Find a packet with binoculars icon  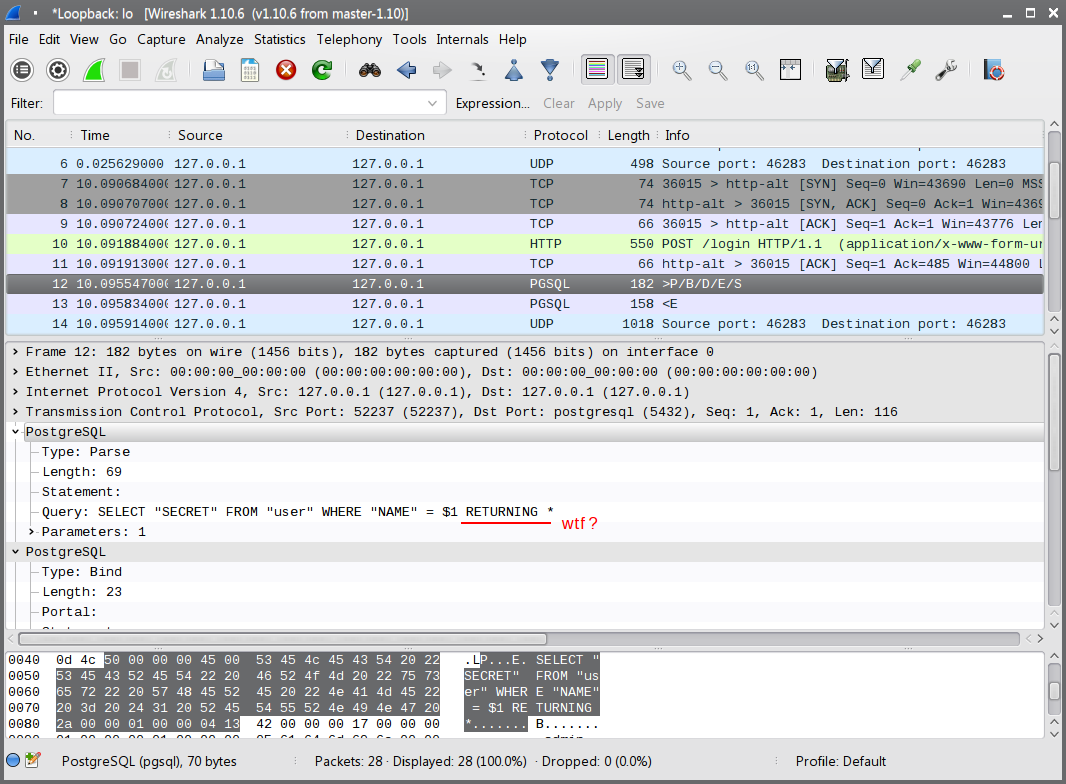(x=370, y=69)
